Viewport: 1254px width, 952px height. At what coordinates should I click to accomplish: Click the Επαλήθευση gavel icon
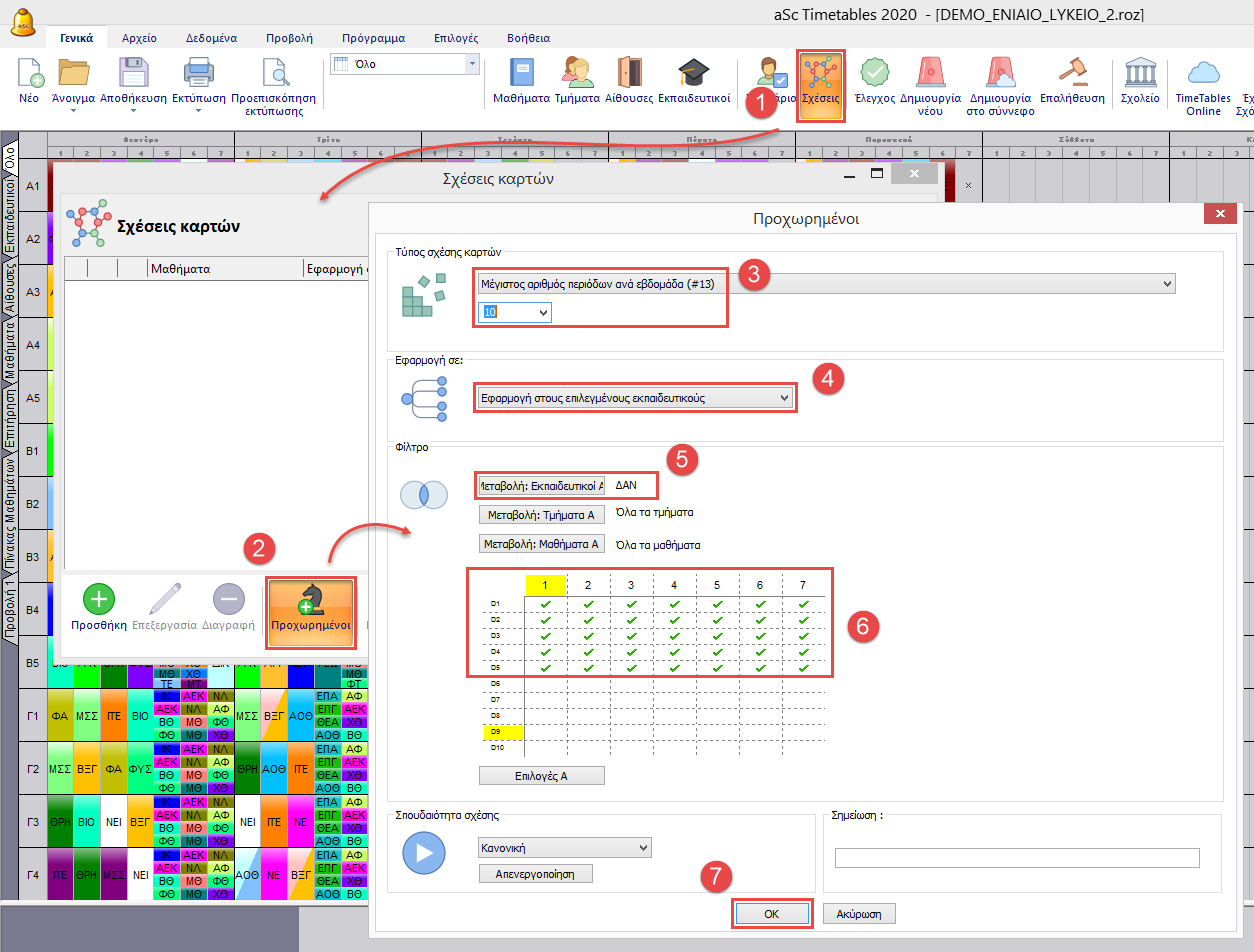1072,75
